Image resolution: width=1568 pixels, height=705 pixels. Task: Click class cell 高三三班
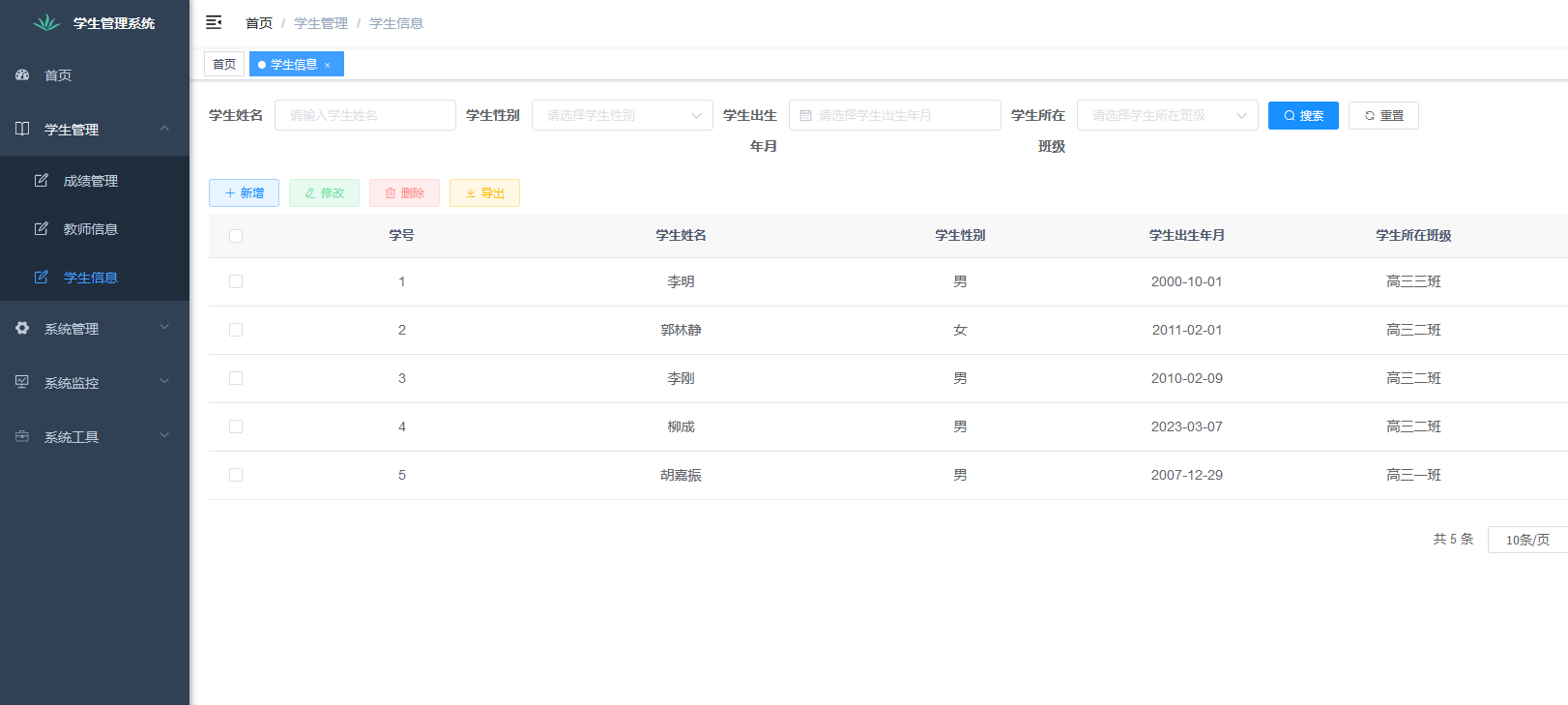[1413, 281]
